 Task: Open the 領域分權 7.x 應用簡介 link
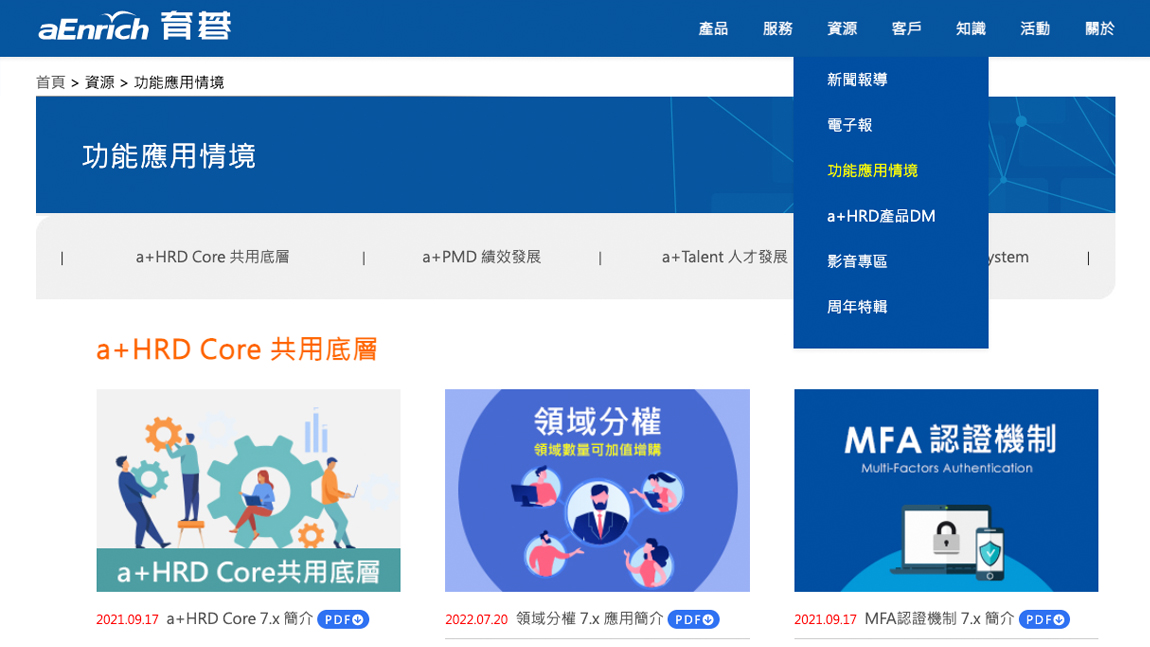coord(590,619)
